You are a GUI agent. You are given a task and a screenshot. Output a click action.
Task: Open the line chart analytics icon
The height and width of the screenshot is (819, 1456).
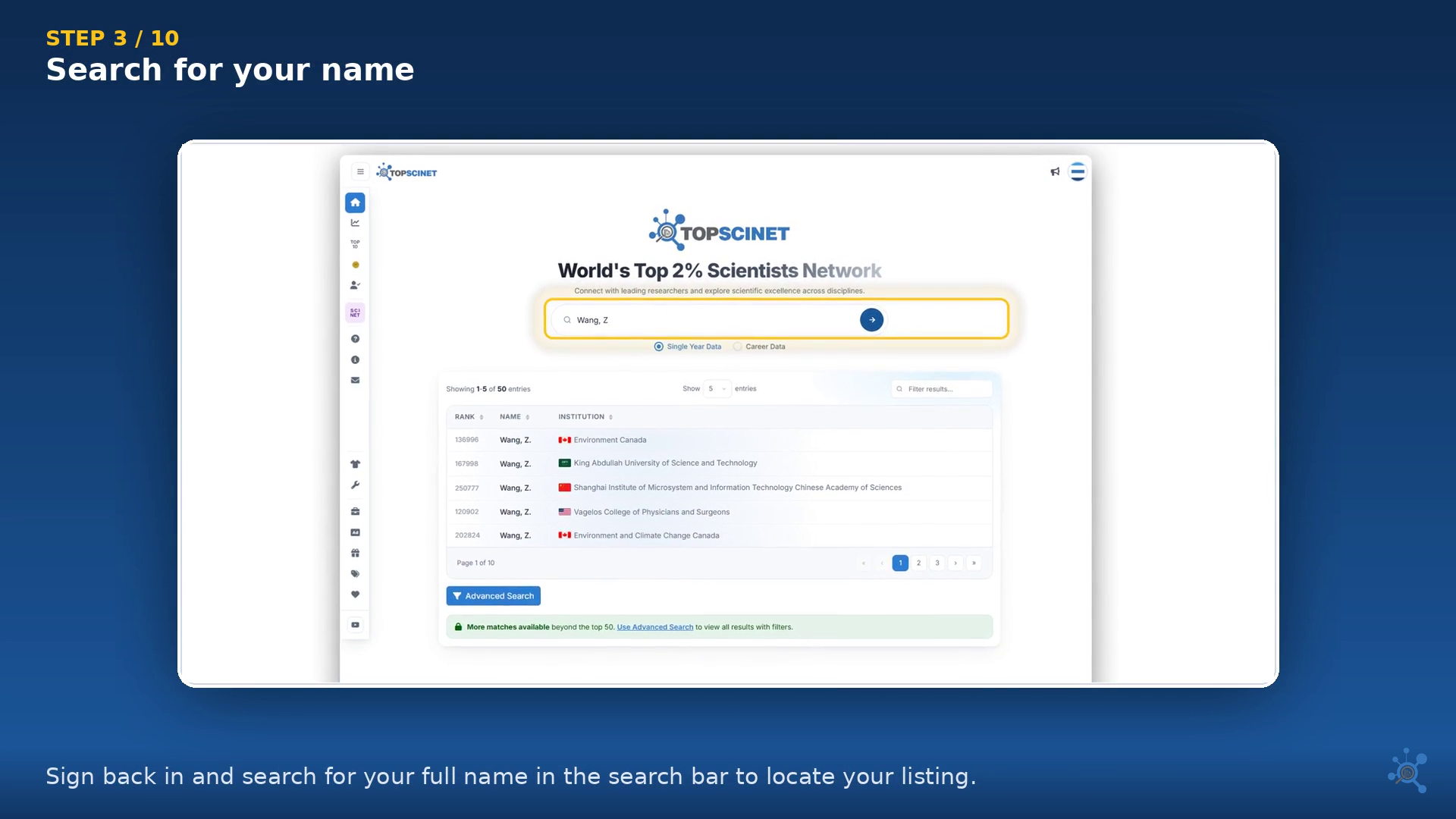coord(355,223)
